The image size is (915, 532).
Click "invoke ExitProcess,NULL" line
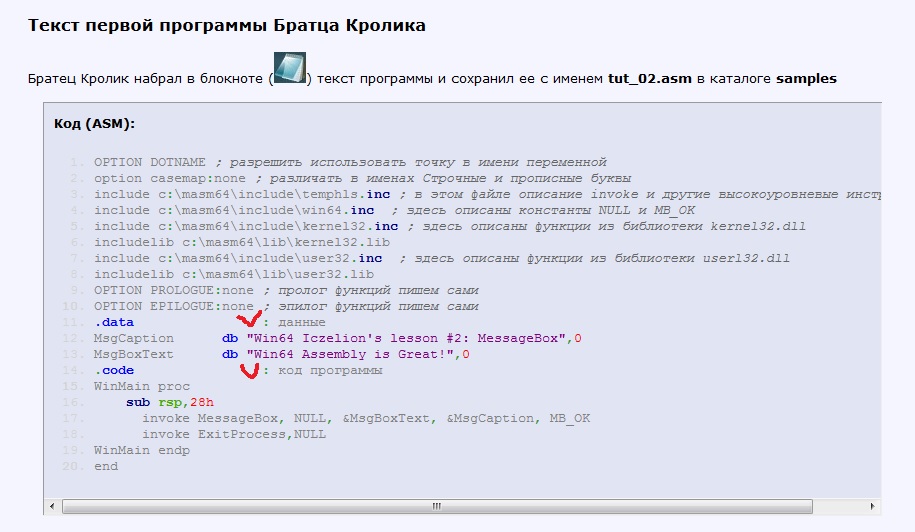[234, 435]
